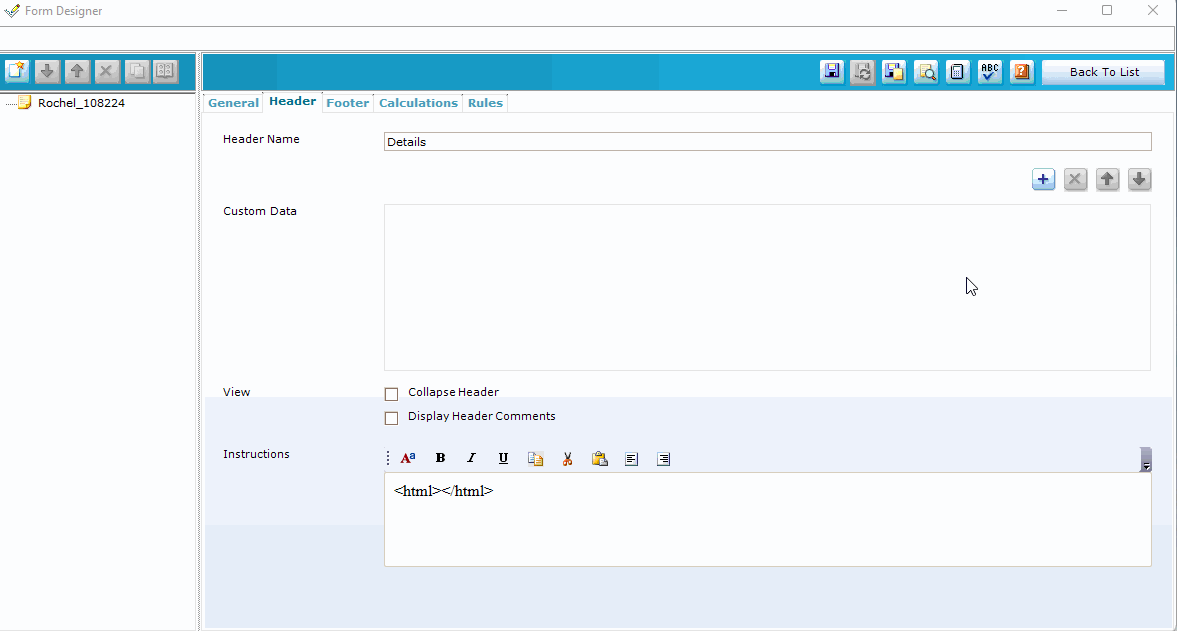Open the Rules tab
The image size is (1177, 631).
coord(485,103)
